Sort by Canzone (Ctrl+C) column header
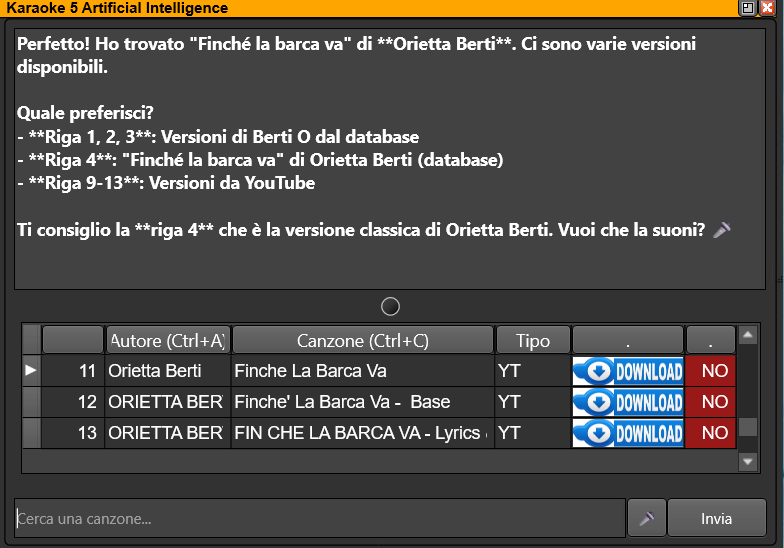The height and width of the screenshot is (548, 784). tap(362, 340)
